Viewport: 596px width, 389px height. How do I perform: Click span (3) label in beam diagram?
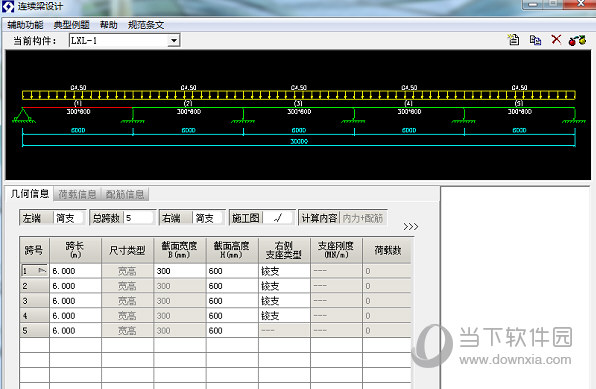(x=298, y=103)
